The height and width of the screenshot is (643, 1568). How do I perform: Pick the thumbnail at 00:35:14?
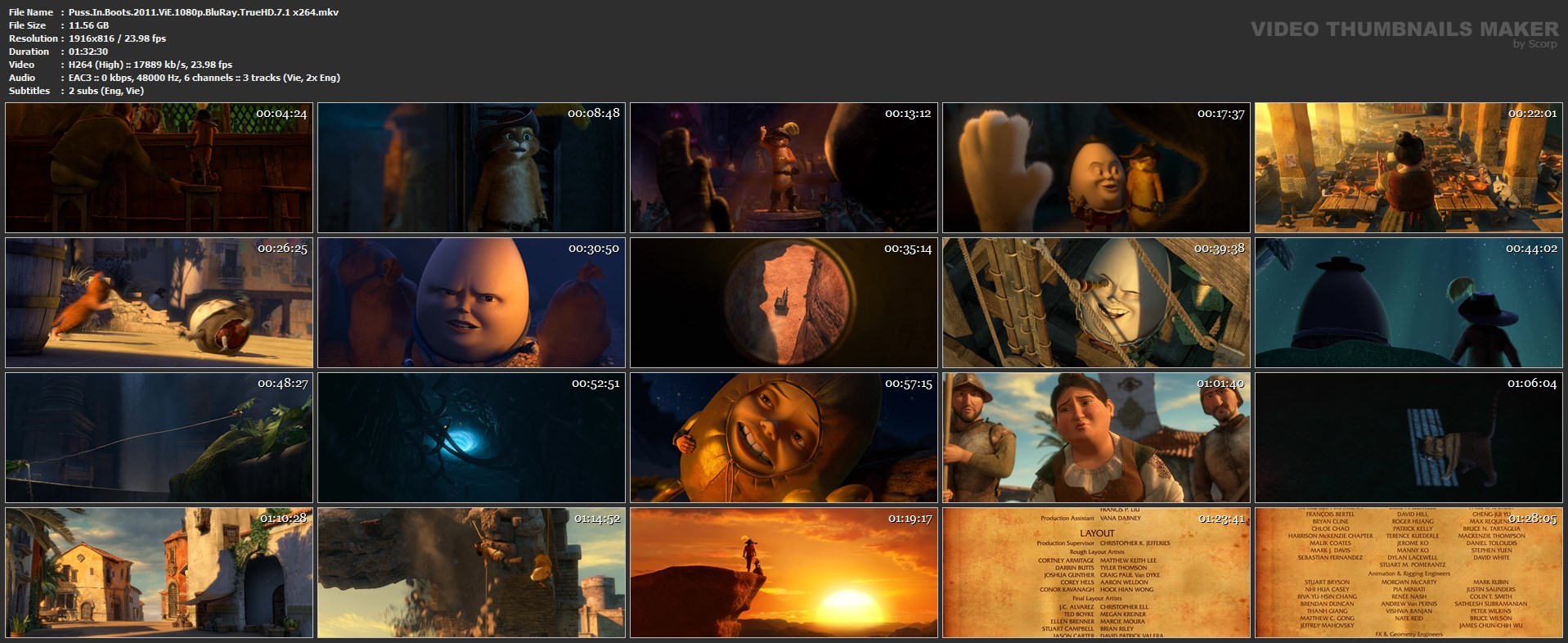[x=784, y=303]
